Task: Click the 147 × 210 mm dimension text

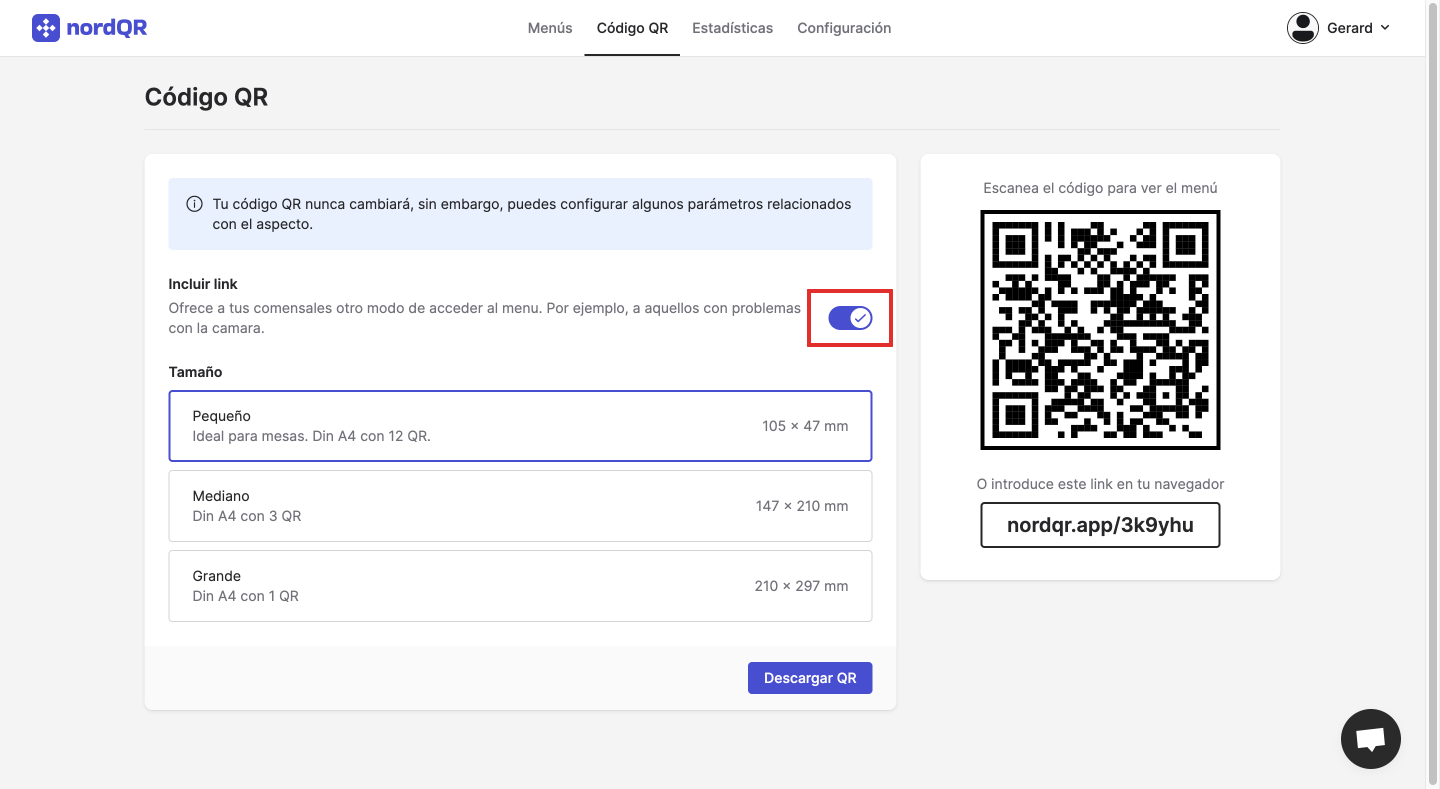Action: point(802,506)
